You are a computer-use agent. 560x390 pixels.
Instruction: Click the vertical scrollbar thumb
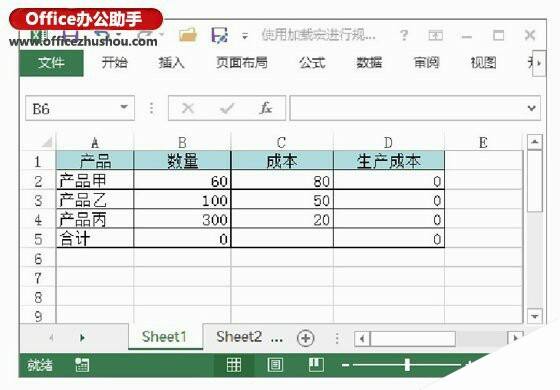(535, 181)
